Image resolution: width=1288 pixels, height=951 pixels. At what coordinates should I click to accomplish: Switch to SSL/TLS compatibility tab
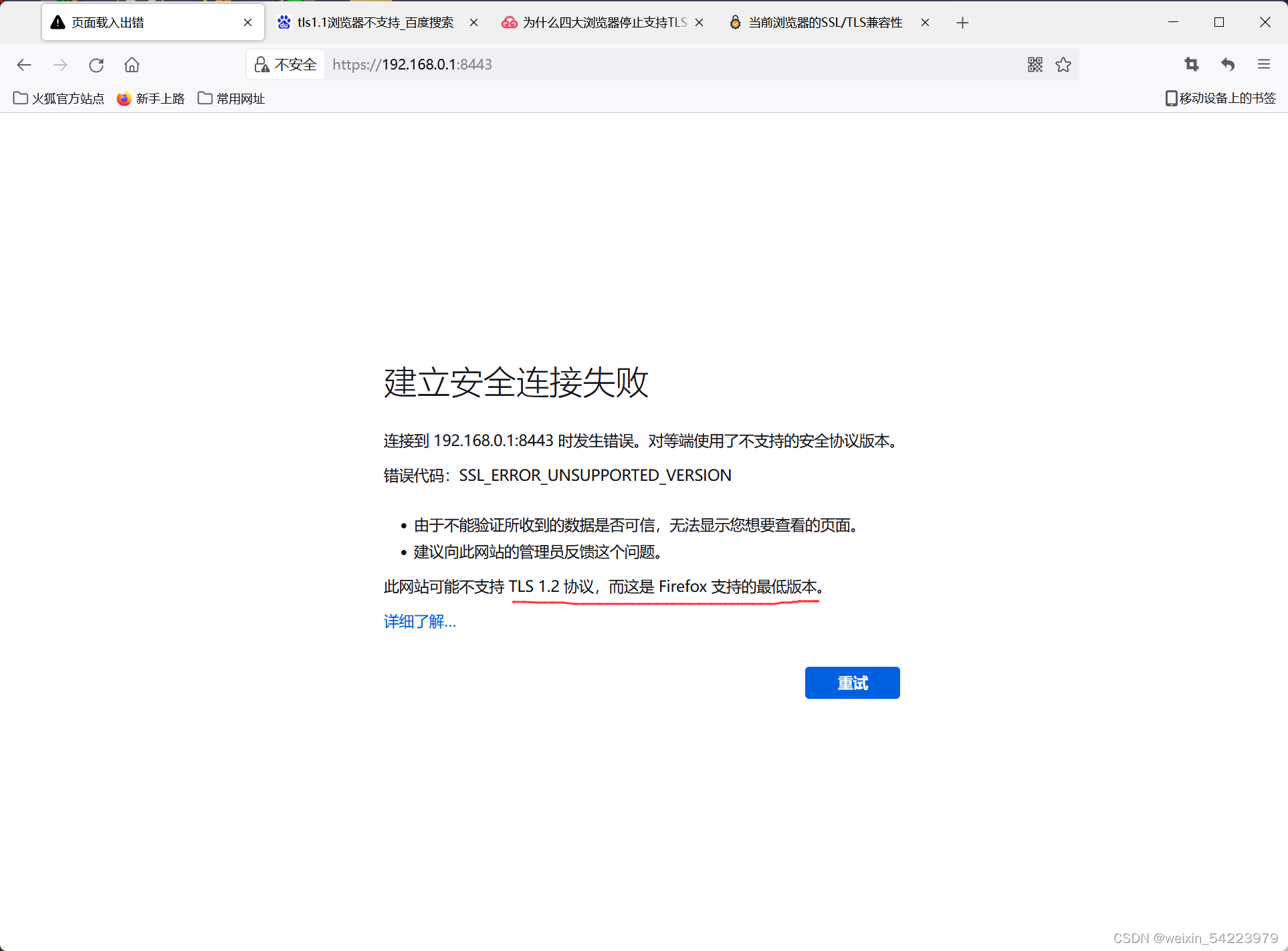(824, 23)
